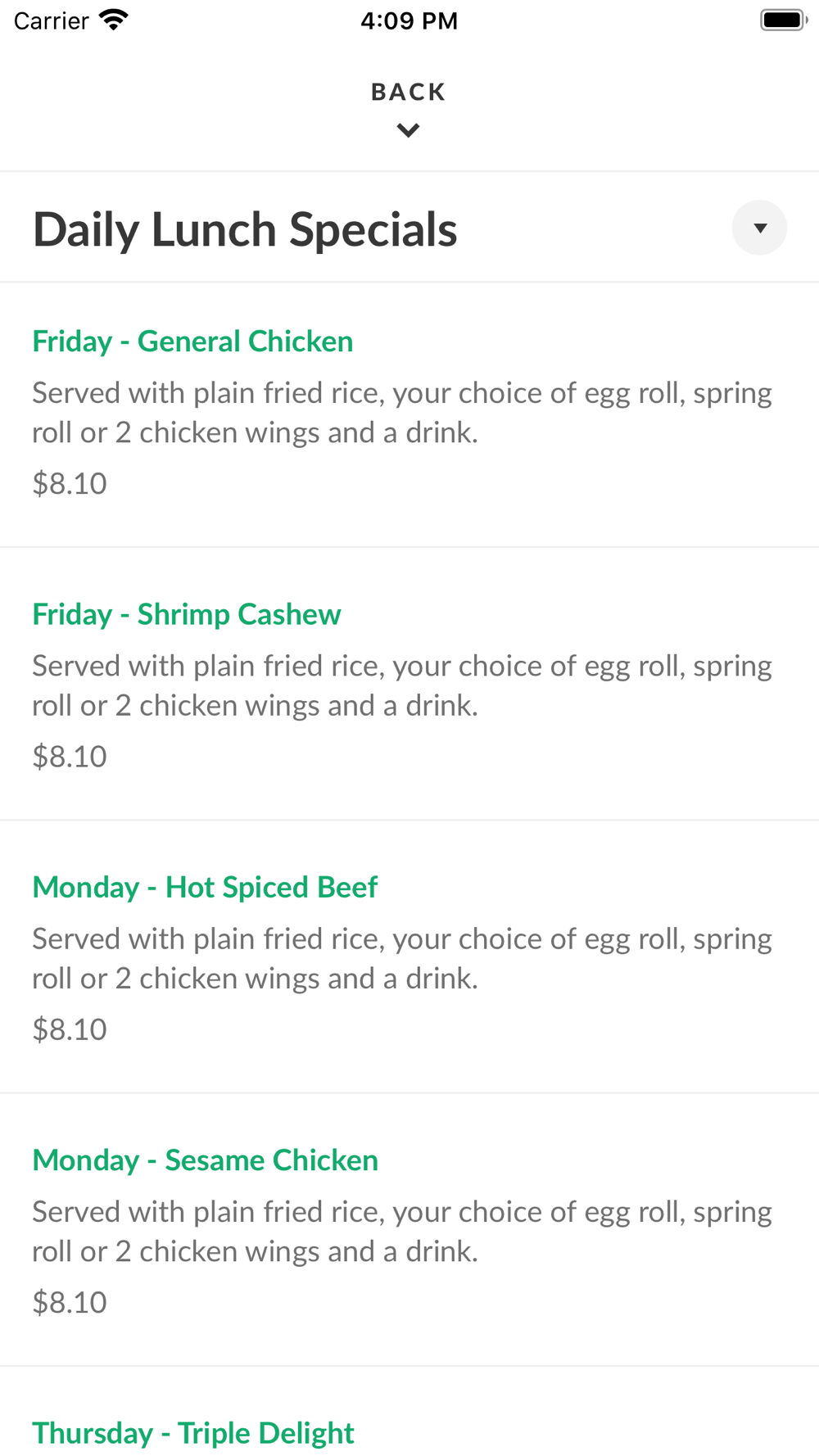
Task: Select Friday - Shrimp Cashew item
Action: pos(187,614)
